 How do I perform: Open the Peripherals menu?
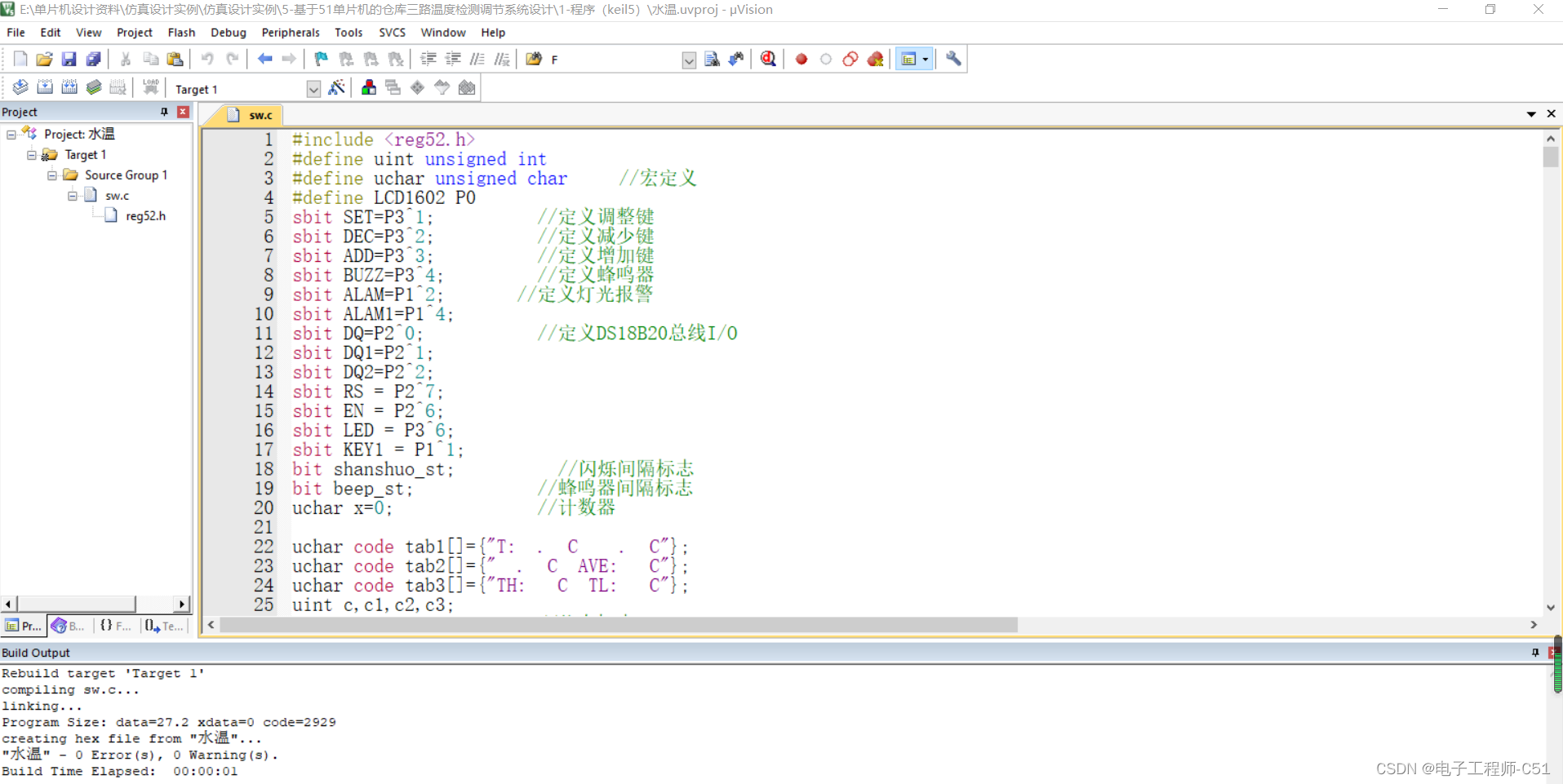click(291, 33)
